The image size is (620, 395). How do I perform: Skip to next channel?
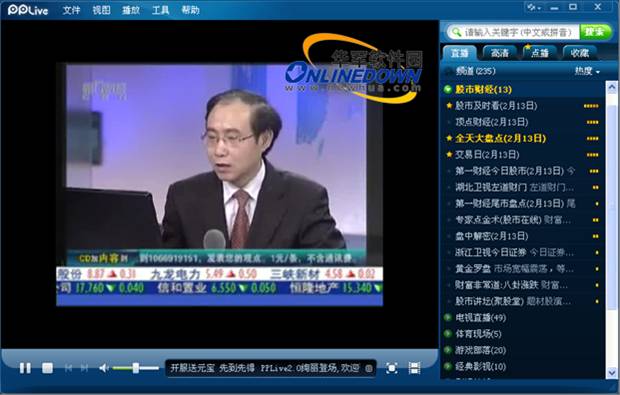point(84,369)
